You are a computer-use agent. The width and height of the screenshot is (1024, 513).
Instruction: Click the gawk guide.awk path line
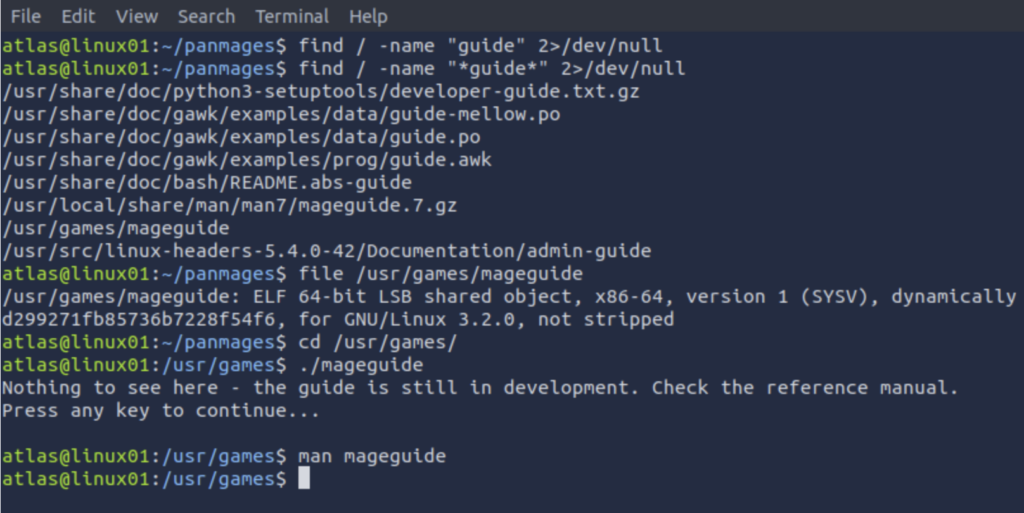(247, 160)
